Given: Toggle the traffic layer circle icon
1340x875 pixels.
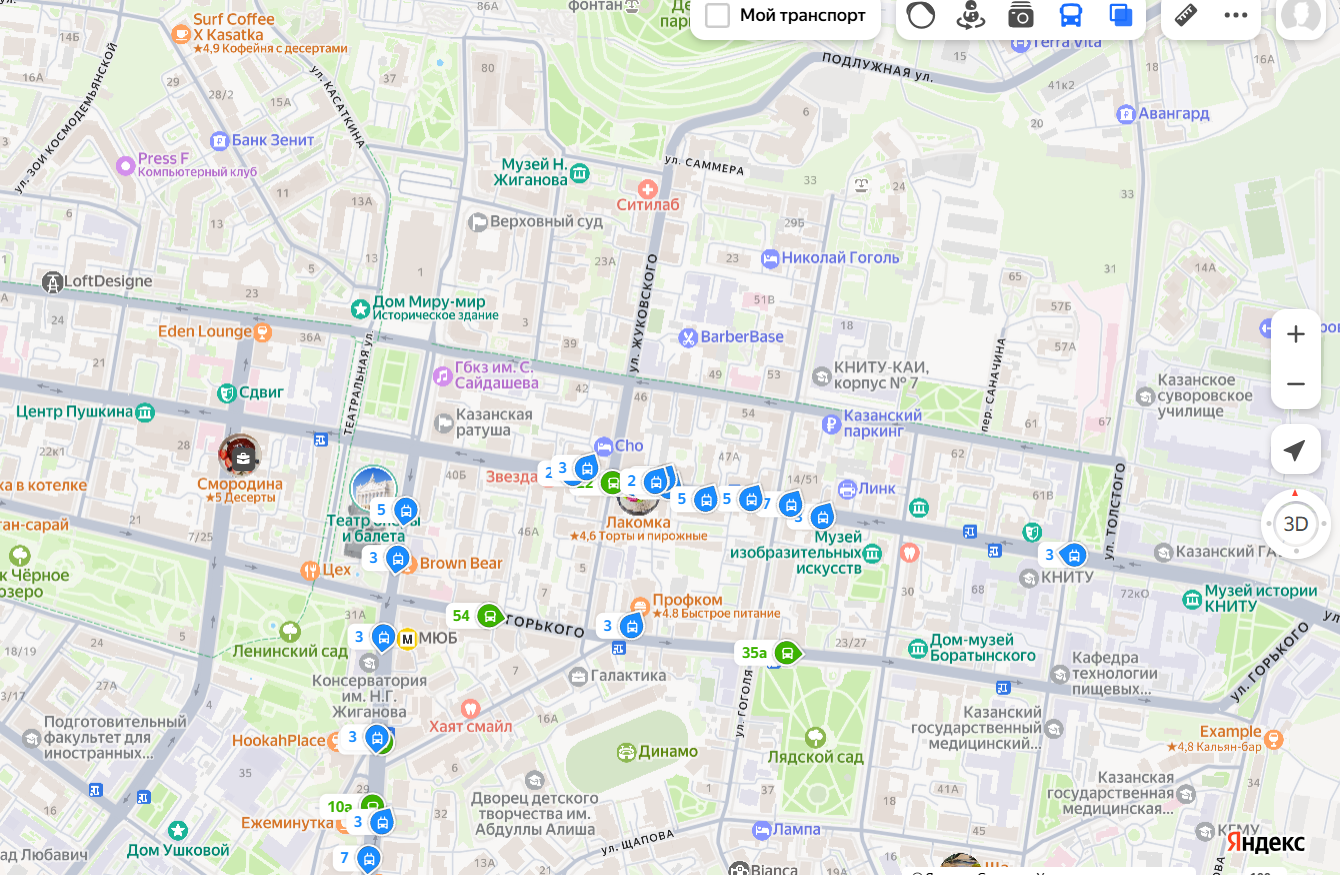Looking at the screenshot, I should (x=920, y=16).
